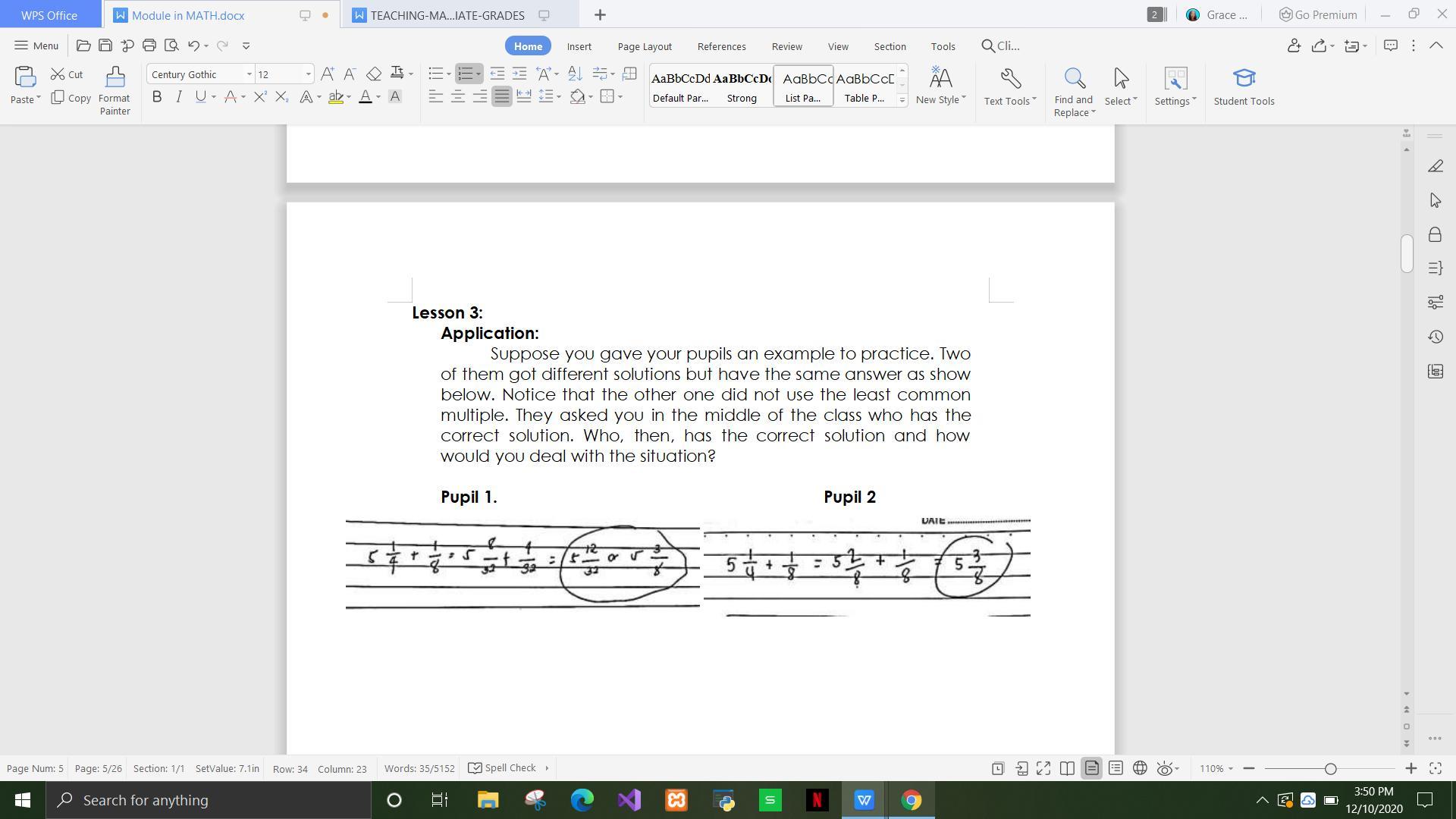Open the TEACHING-MA...IATE-GRADES document tab
Image resolution: width=1456 pixels, height=819 pixels.
coord(447,15)
